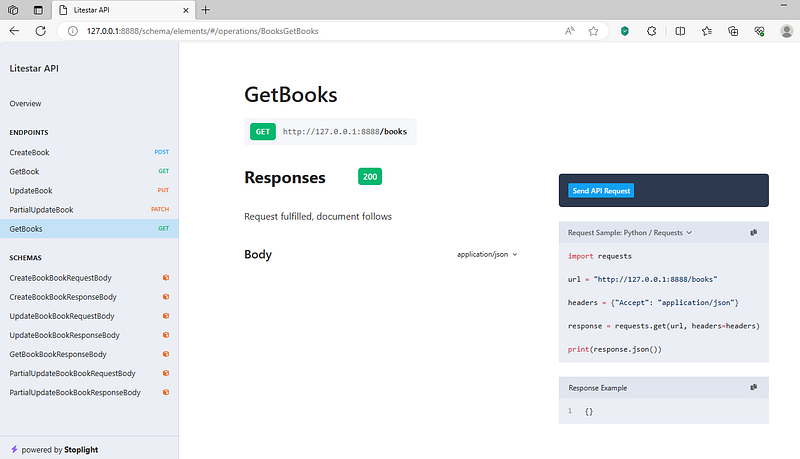This screenshot has width=800, height=459.
Task: Open the collections icon
Action: coord(733,31)
